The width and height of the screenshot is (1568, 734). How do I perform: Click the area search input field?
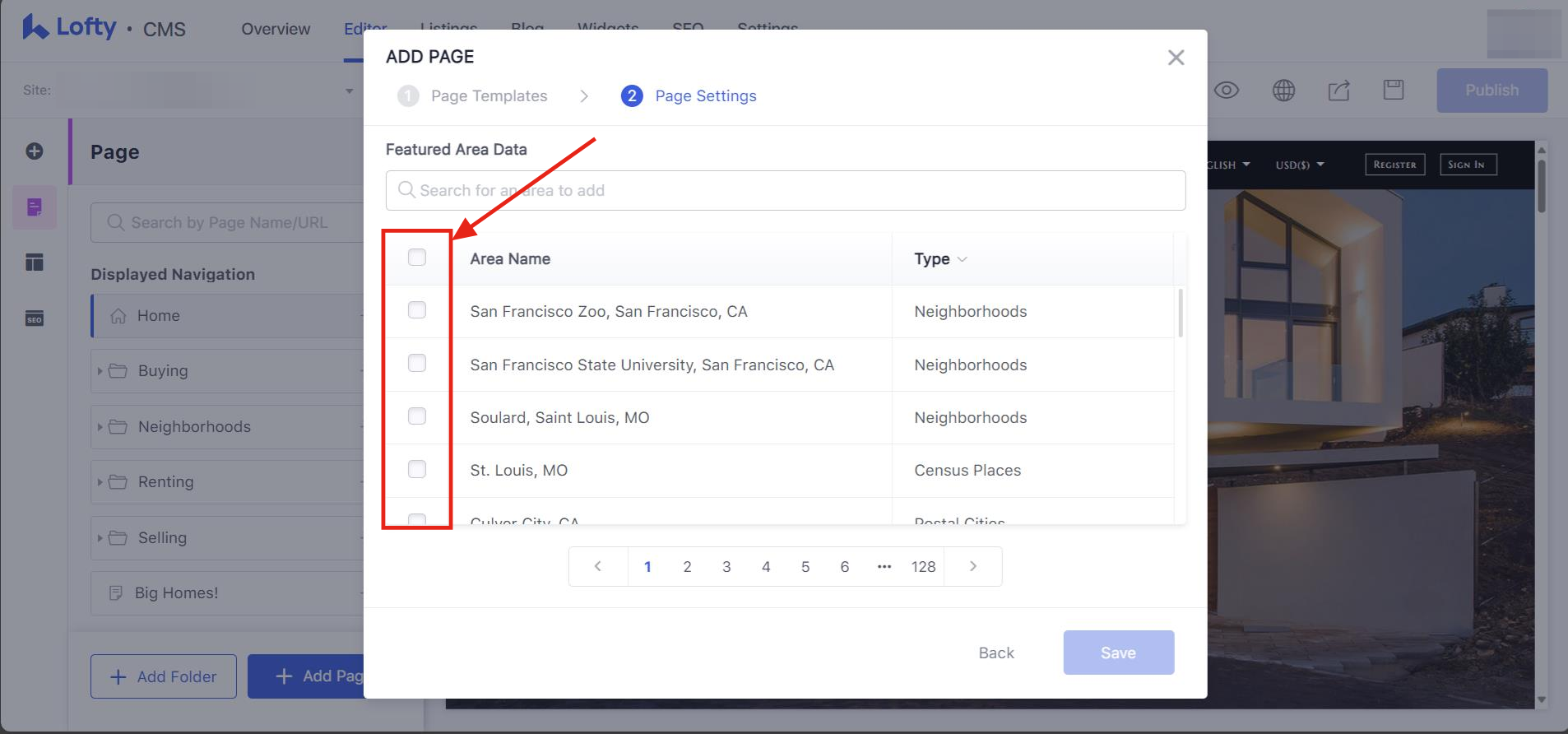point(786,191)
